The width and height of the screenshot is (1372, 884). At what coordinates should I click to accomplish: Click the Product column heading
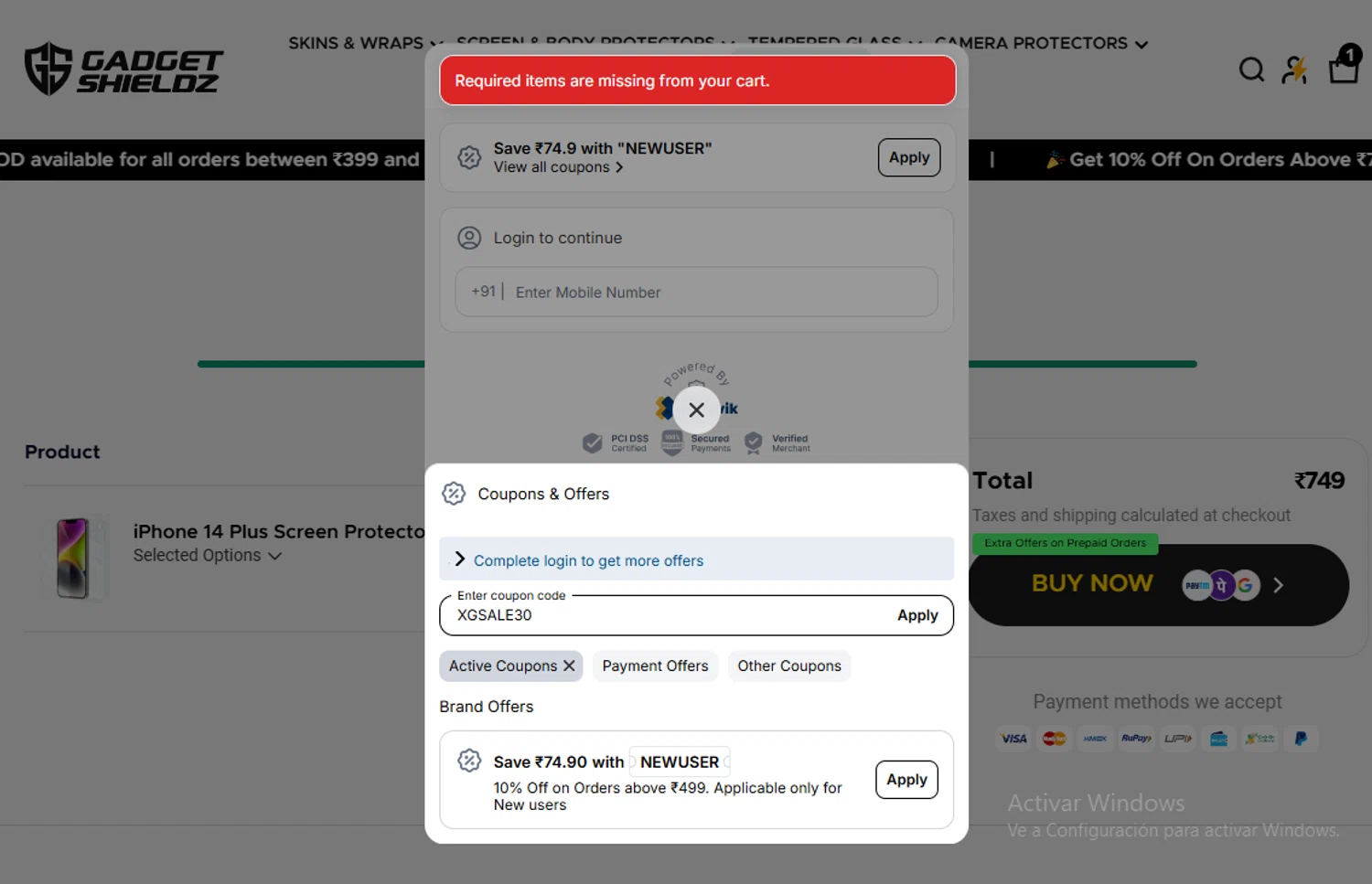(x=62, y=452)
